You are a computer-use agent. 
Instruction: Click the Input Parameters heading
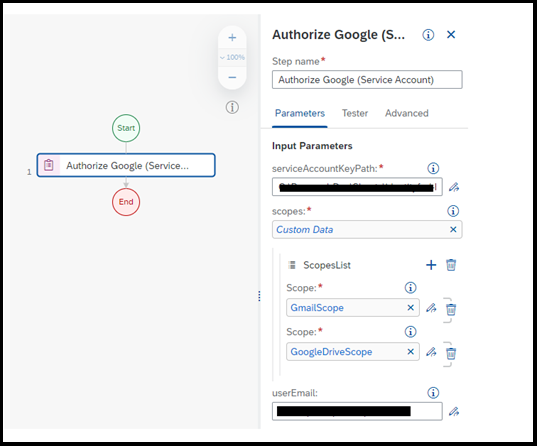[x=312, y=146]
